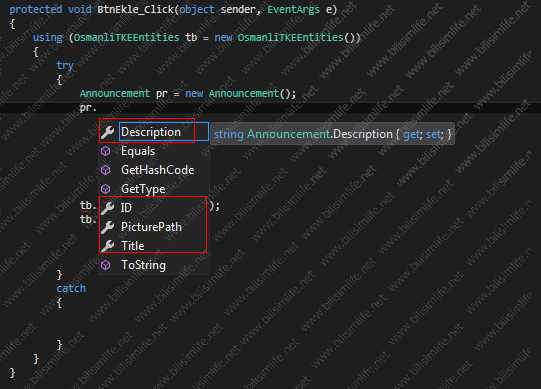Viewport: 541px width, 389px height.
Task: Click the 'catch' keyword
Action: (71, 288)
